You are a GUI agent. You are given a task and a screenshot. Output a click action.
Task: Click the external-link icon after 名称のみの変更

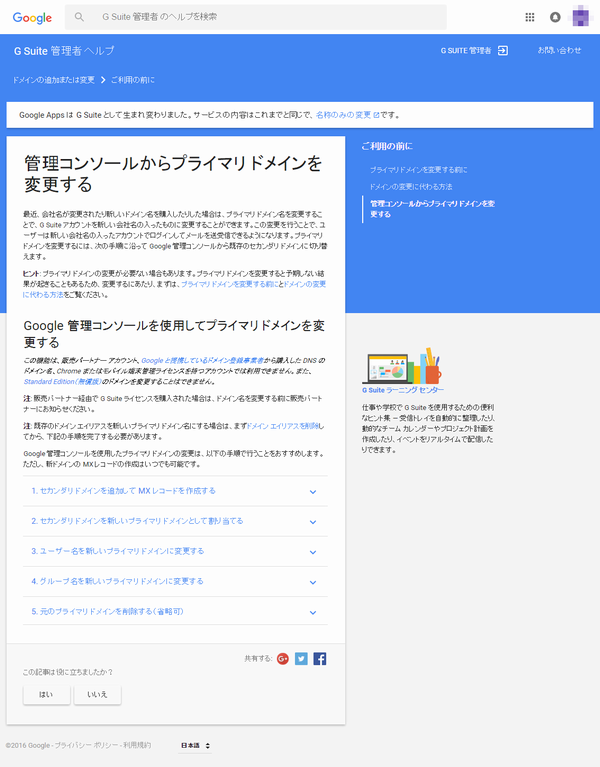(x=376, y=115)
